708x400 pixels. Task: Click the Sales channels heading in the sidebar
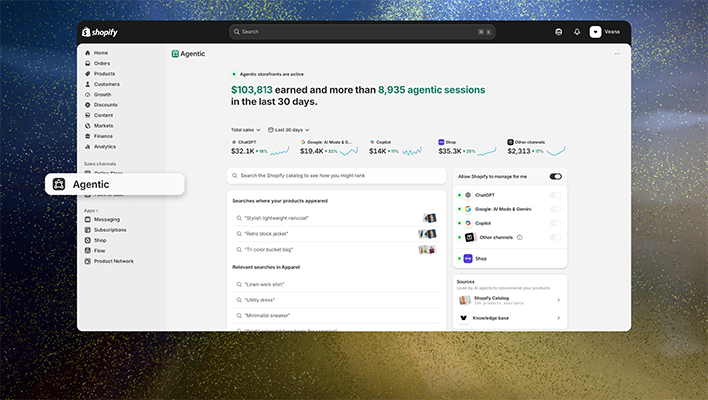tap(100, 164)
